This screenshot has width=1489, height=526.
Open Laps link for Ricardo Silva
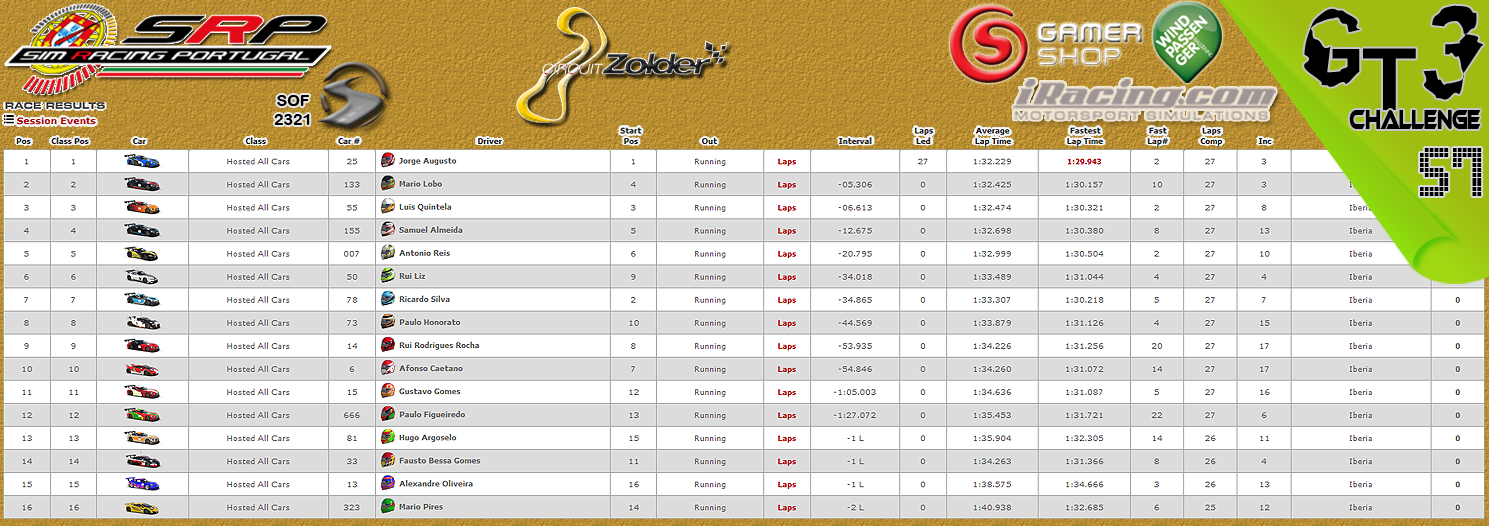(x=787, y=300)
